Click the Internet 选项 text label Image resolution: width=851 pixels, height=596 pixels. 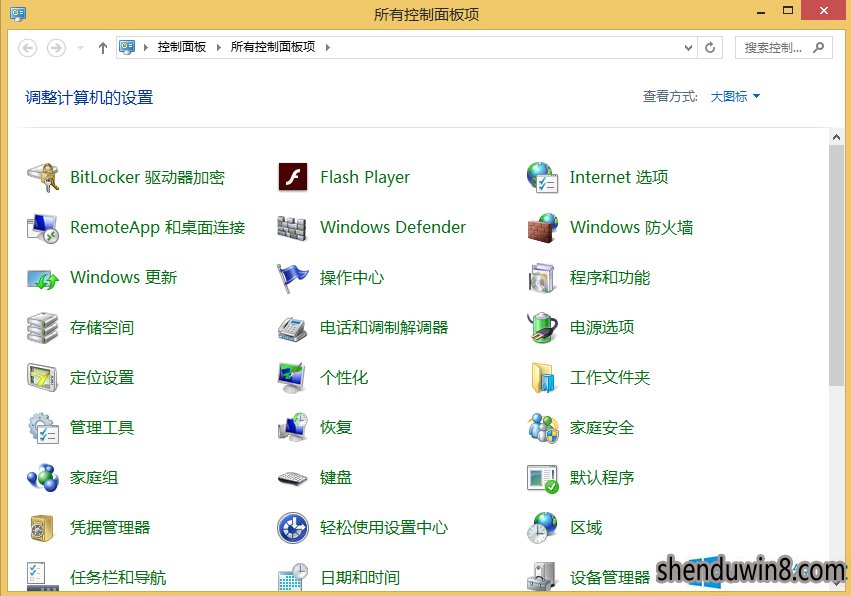point(619,177)
